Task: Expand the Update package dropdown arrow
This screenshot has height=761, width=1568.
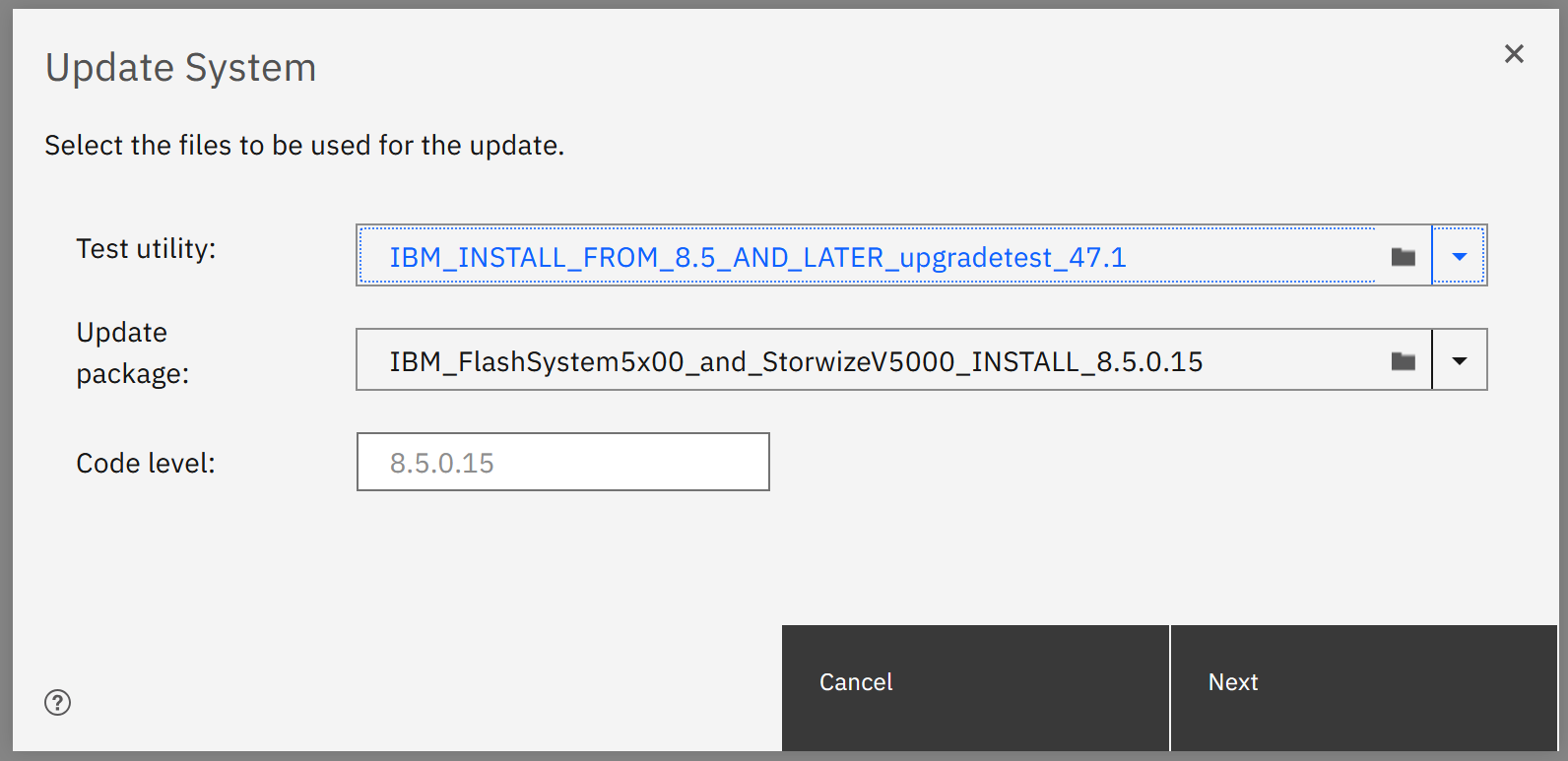Action: (x=1460, y=360)
